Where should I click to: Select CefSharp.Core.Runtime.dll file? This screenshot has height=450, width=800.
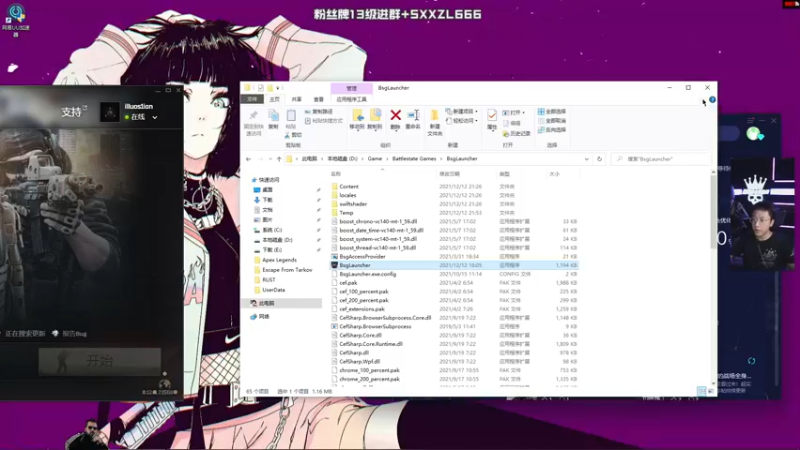pyautogui.click(x=371, y=344)
